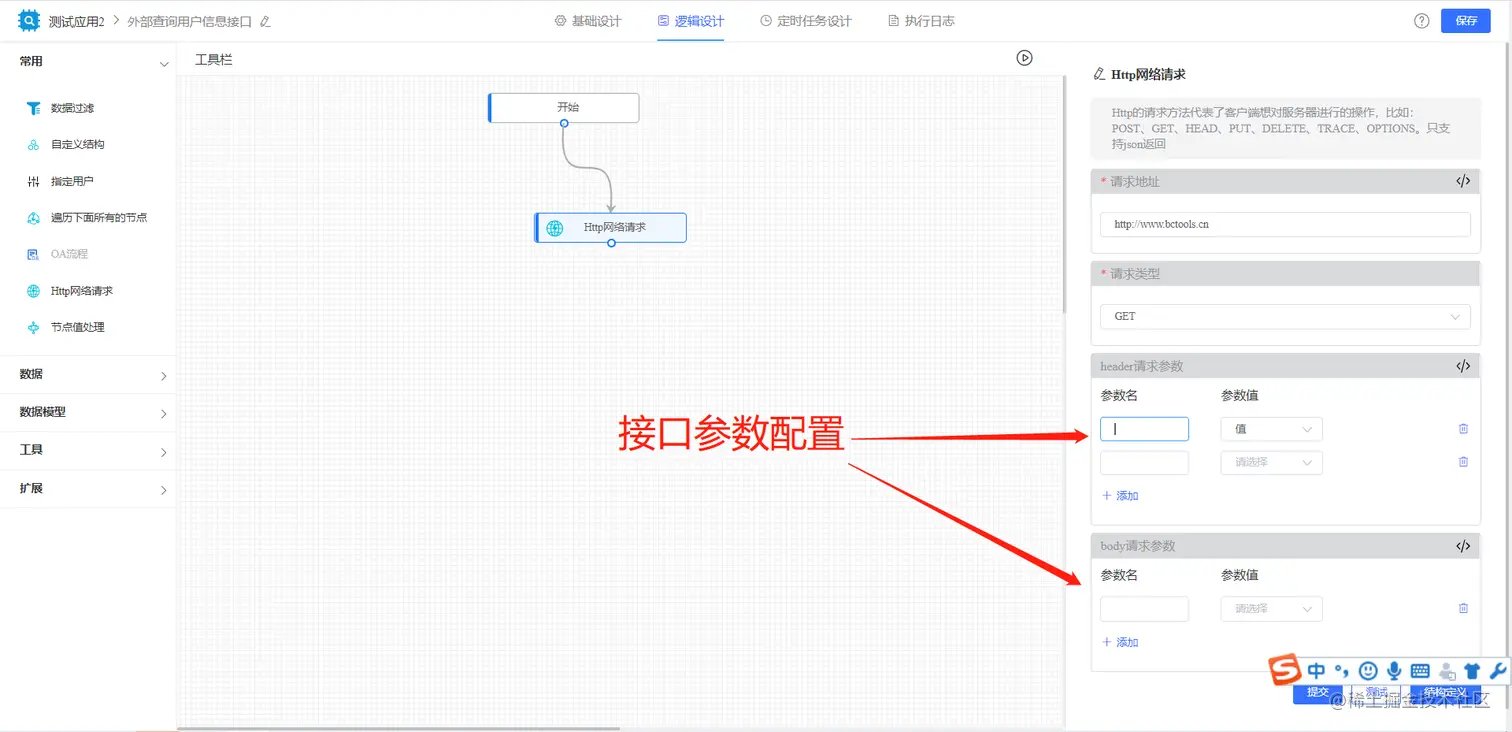Delete the body parameter row
Viewport: 1512px width, 732px height.
click(1463, 608)
